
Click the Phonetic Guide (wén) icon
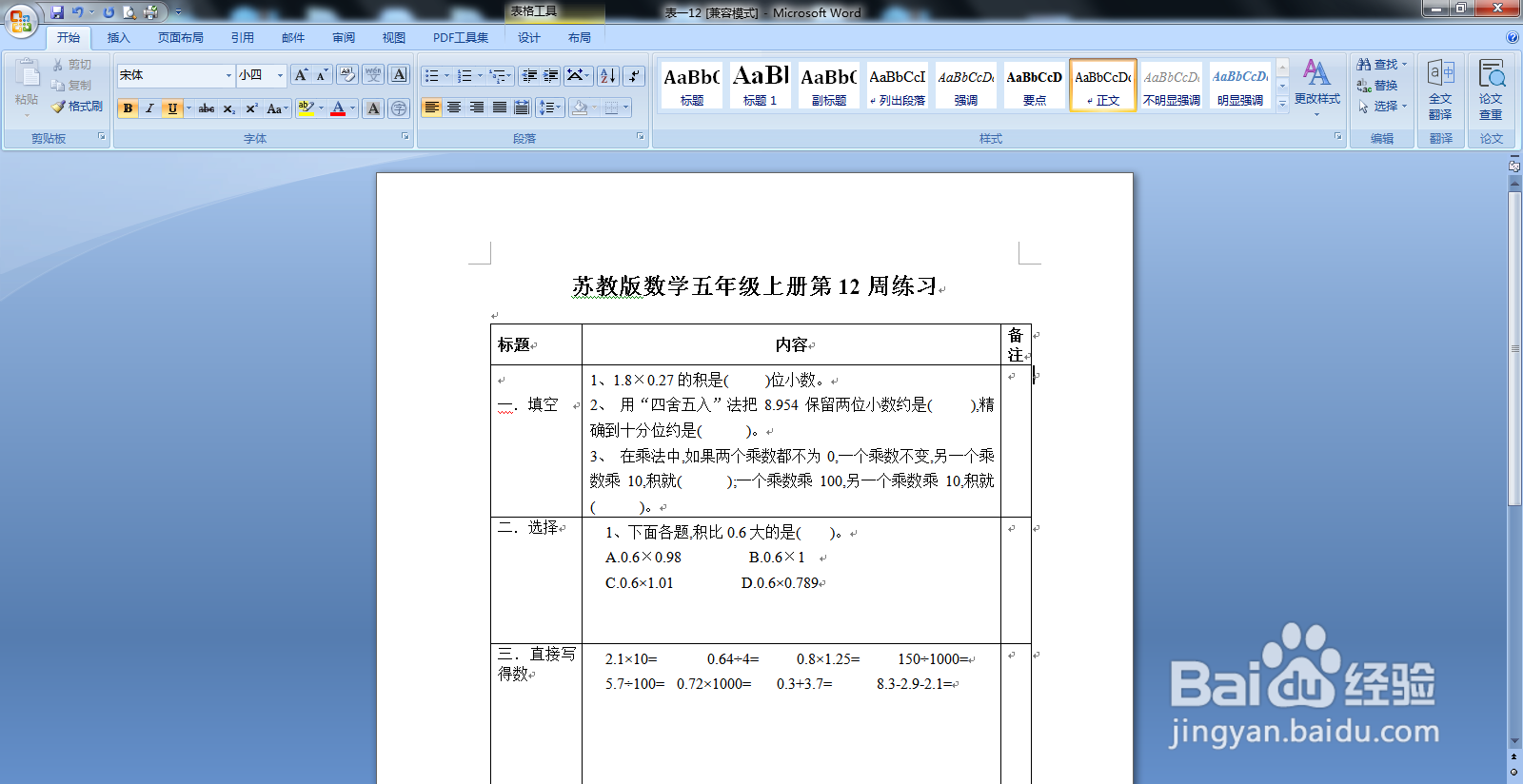point(373,75)
